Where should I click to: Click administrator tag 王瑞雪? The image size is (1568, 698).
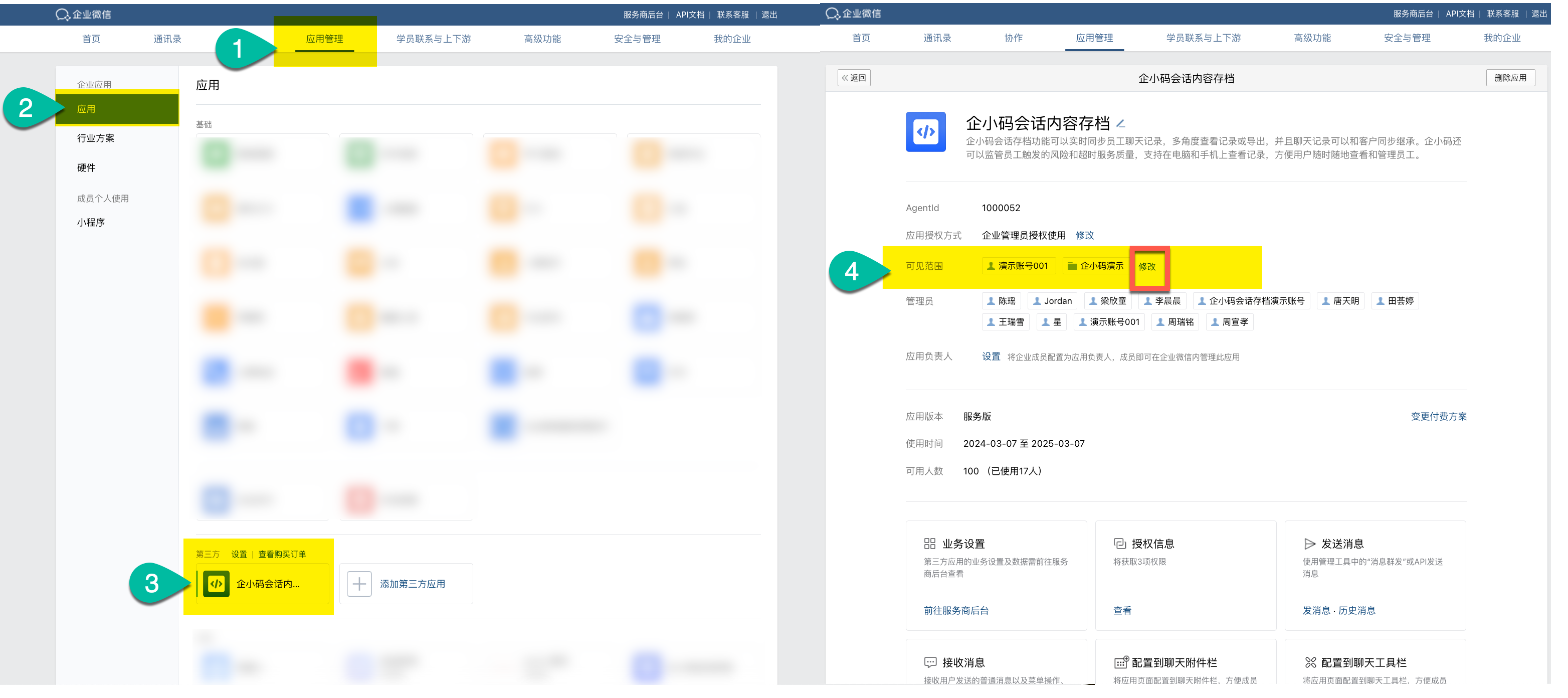tap(1005, 321)
